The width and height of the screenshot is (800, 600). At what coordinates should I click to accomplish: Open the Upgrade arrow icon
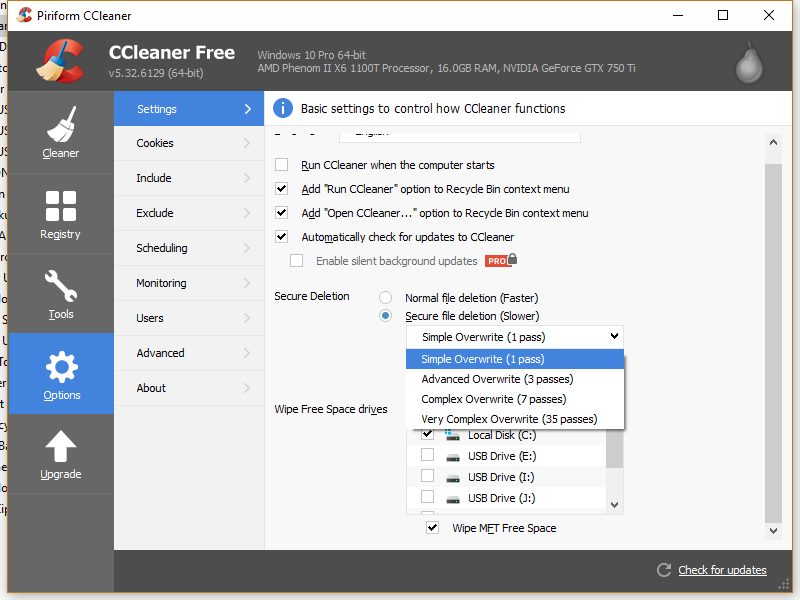(61, 446)
